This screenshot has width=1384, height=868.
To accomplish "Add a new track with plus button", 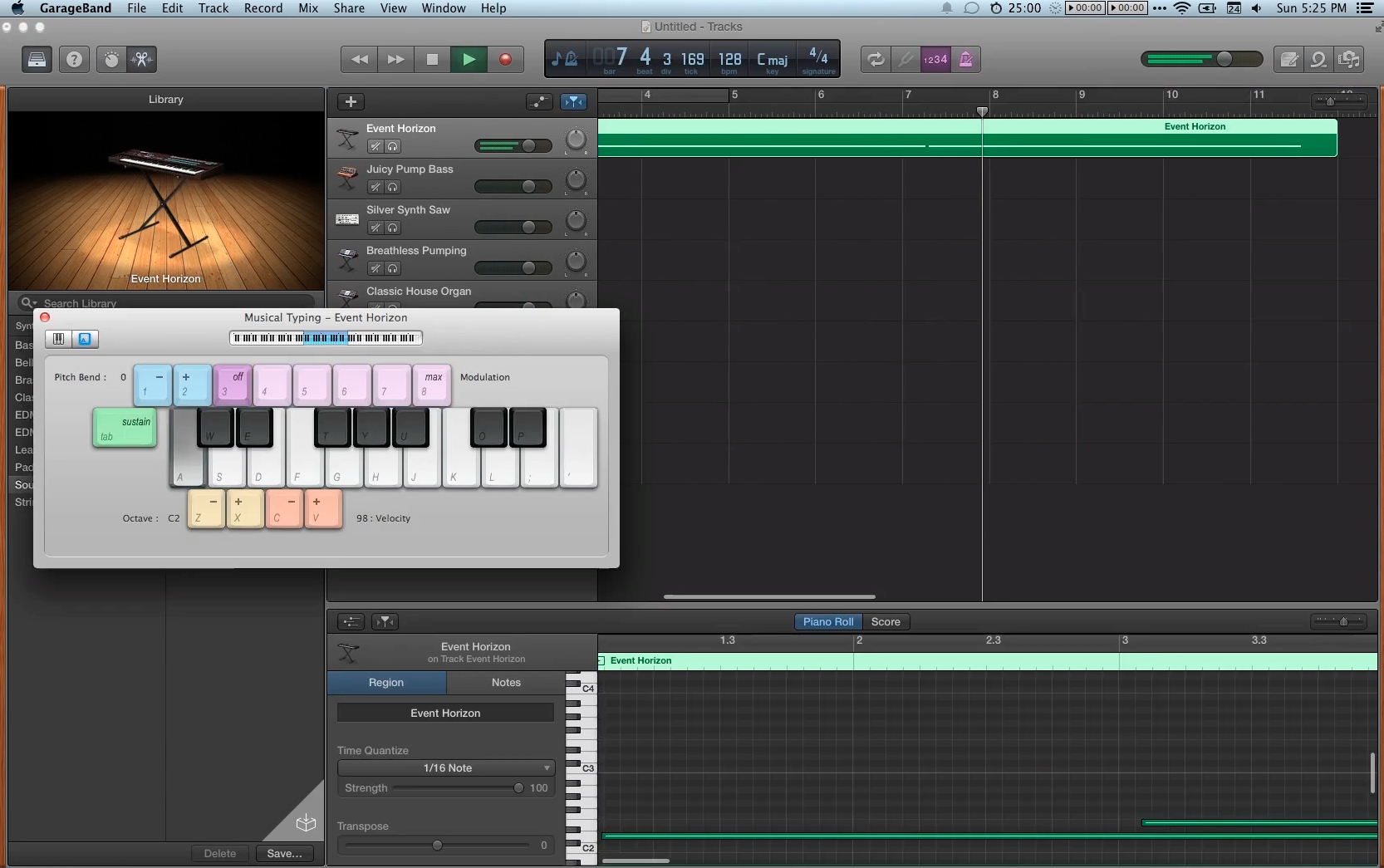I will coord(351,101).
